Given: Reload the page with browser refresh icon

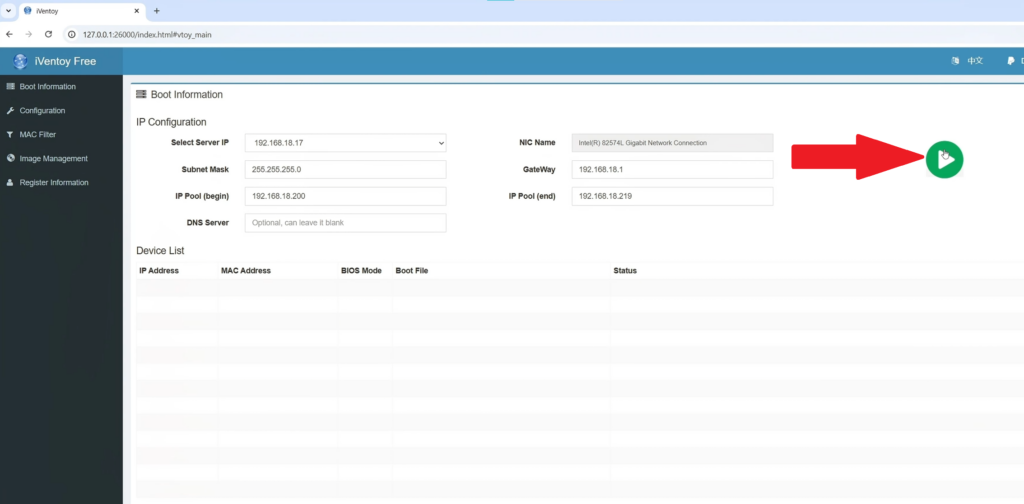Looking at the screenshot, I should click(48, 34).
